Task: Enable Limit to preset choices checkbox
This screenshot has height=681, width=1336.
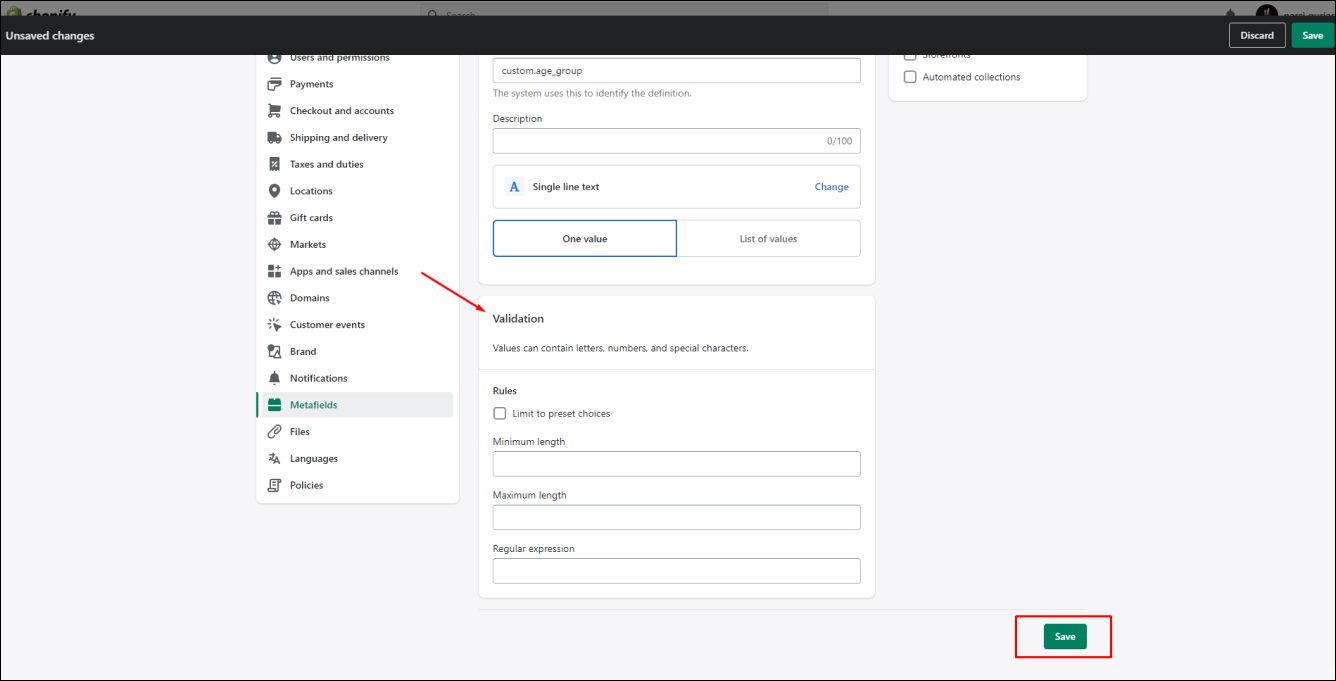Action: coord(500,413)
